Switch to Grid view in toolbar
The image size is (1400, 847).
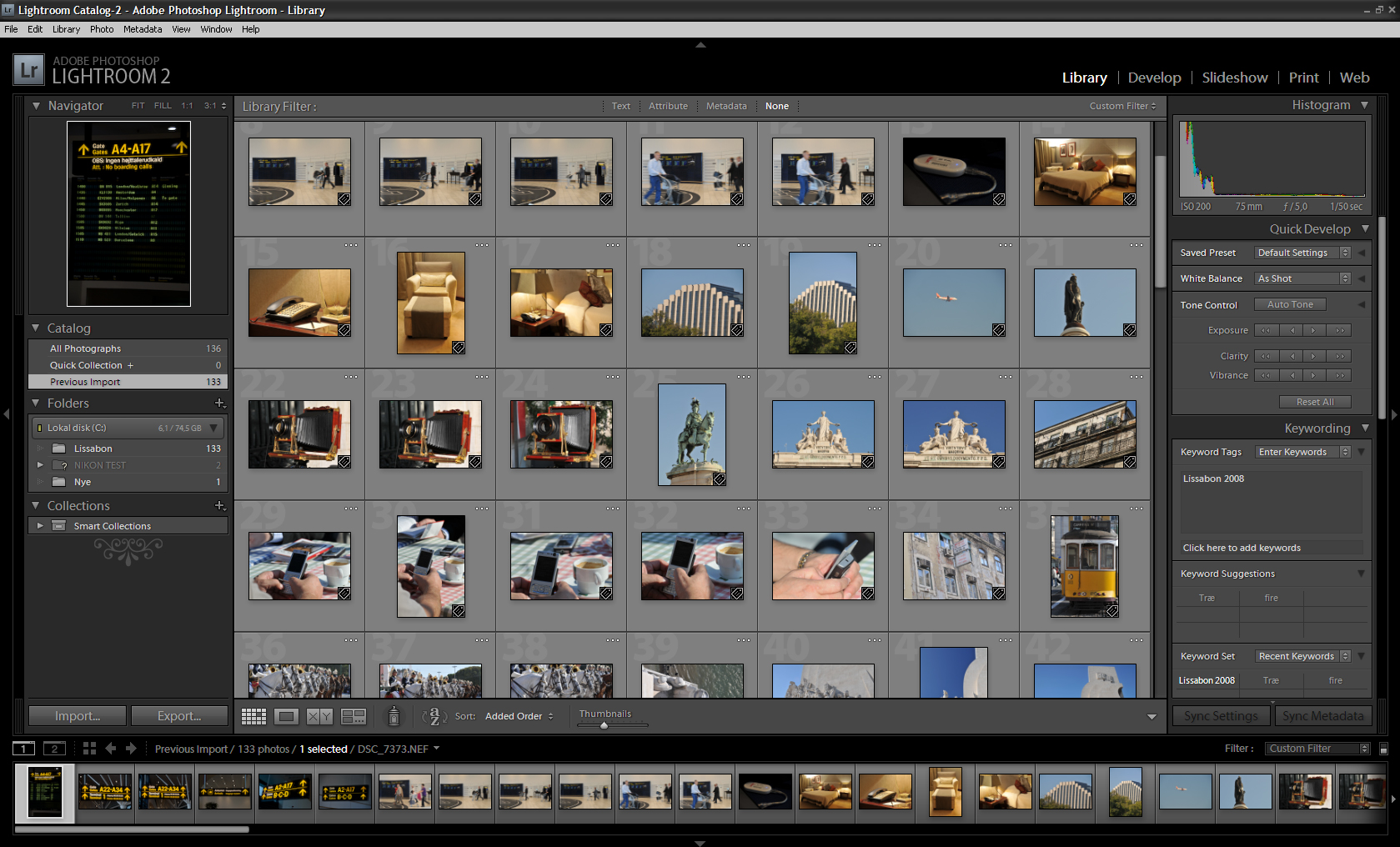coord(253,716)
